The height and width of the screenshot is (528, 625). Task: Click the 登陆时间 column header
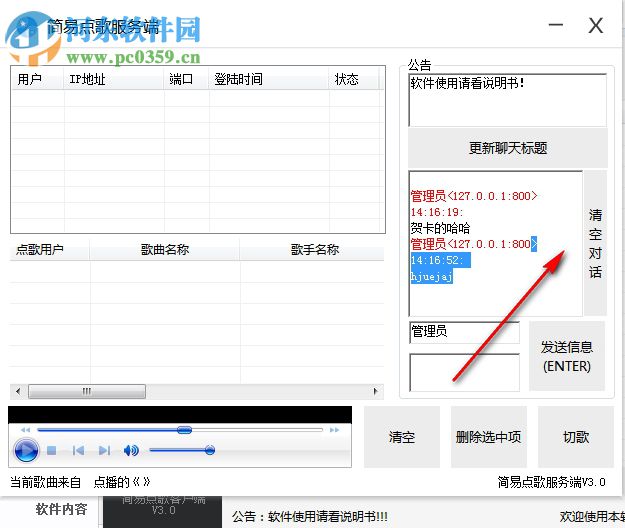pos(269,79)
